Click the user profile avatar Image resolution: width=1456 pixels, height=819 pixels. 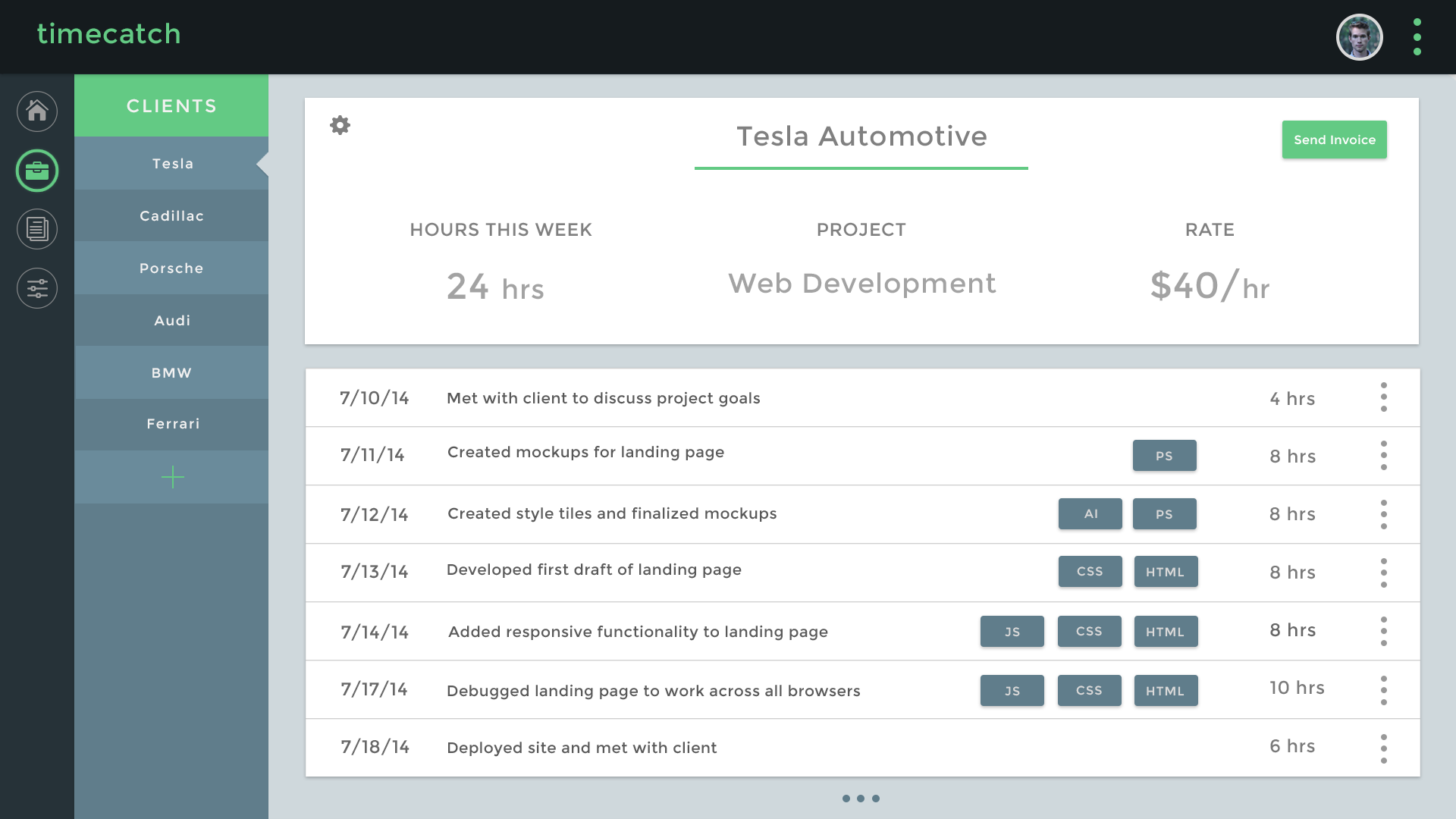1359,36
